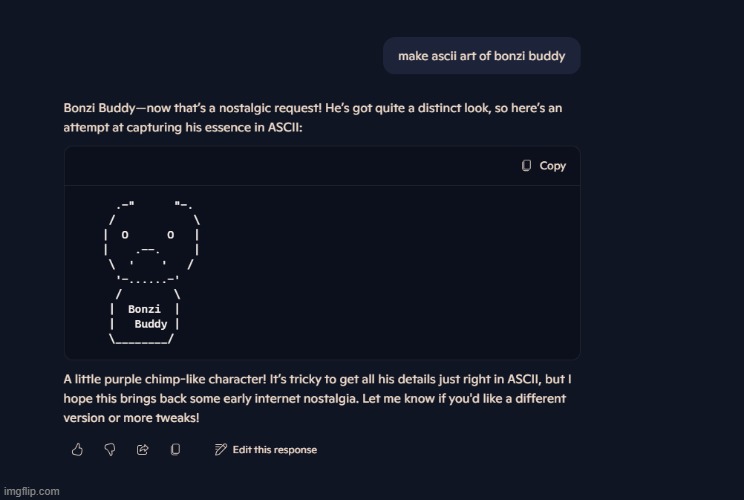Screen dimensions: 744x500
Task: Click the clipboard icon in the code block header
Action: 526,165
